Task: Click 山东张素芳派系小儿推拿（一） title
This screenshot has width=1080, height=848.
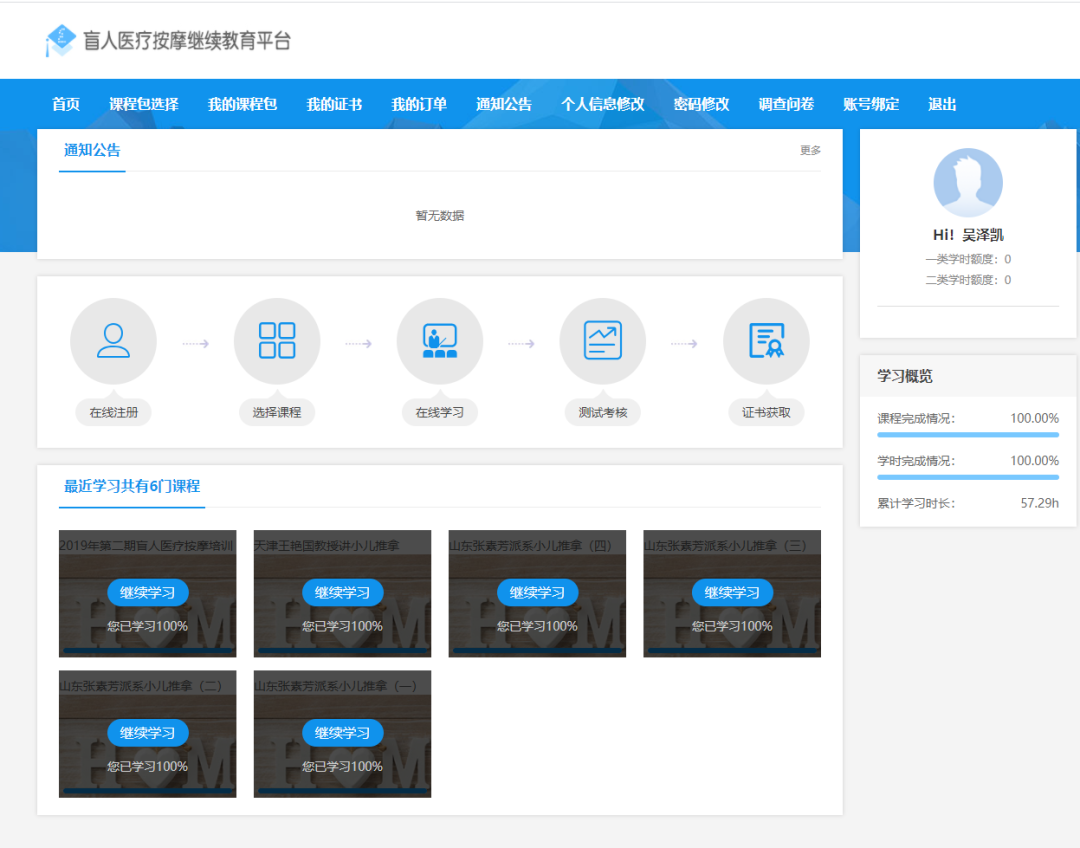Action: [335, 686]
